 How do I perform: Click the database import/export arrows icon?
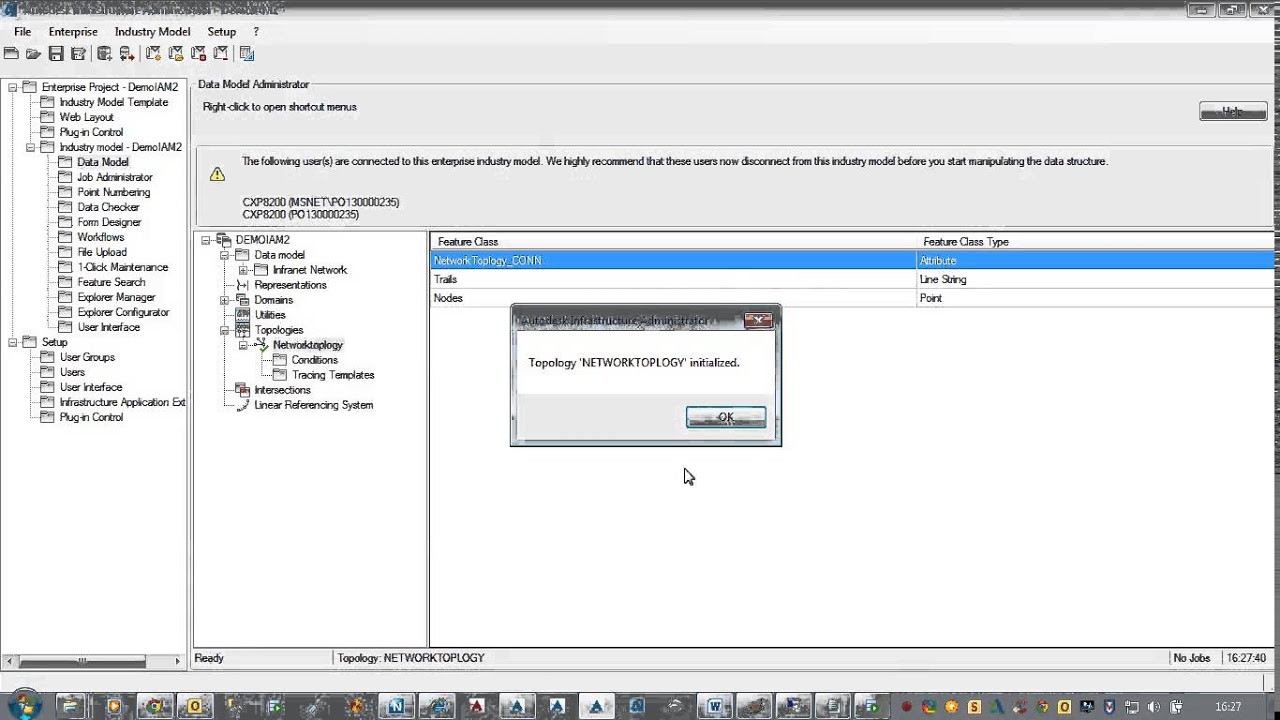(126, 54)
